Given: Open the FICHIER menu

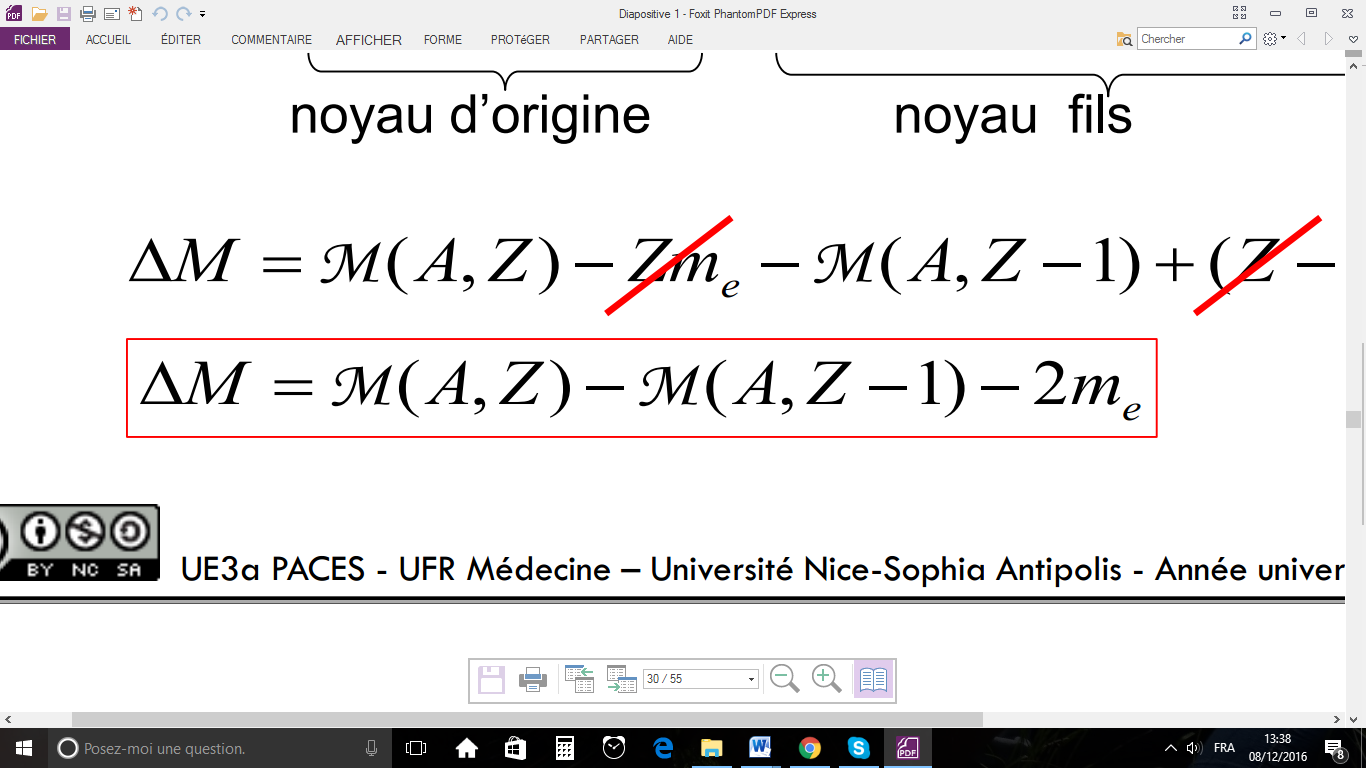Looking at the screenshot, I should pos(35,40).
